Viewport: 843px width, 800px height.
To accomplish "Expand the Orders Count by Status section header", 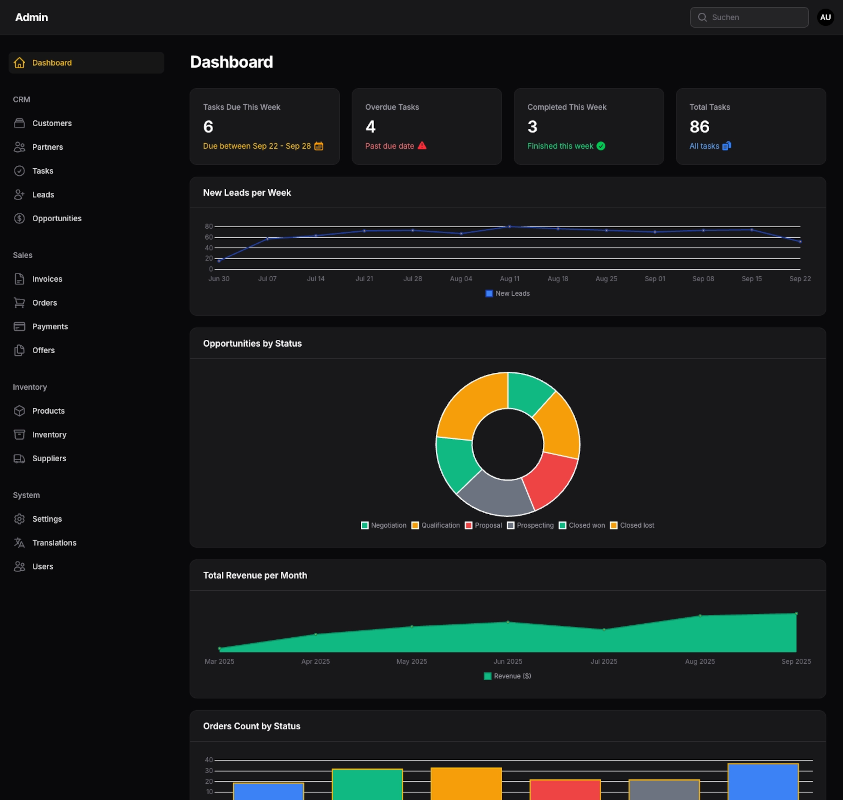I will point(507,726).
